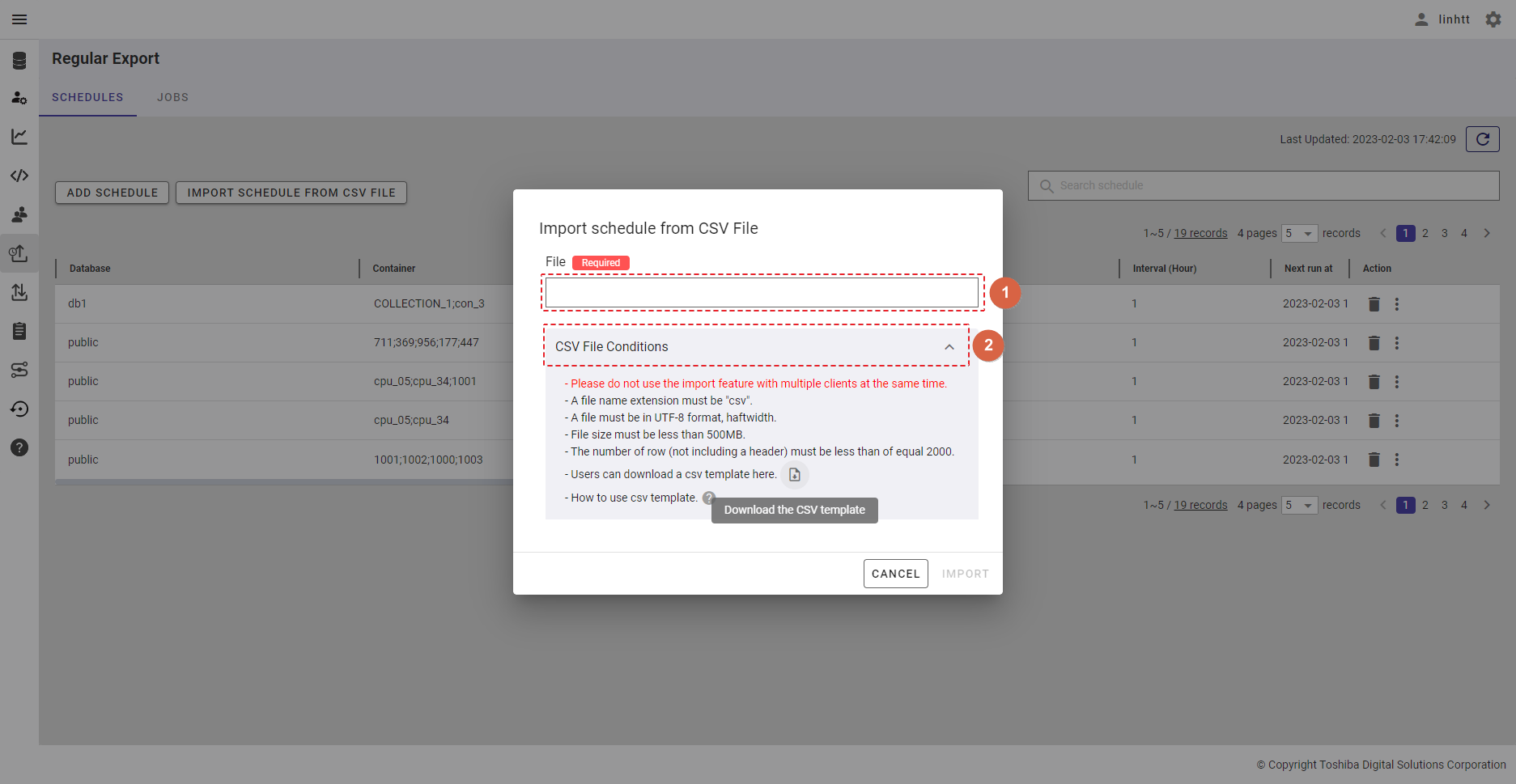Open more options for cpu_05;cpu_34;1001 row
Screen dimensions: 1516x784
[1396, 382]
